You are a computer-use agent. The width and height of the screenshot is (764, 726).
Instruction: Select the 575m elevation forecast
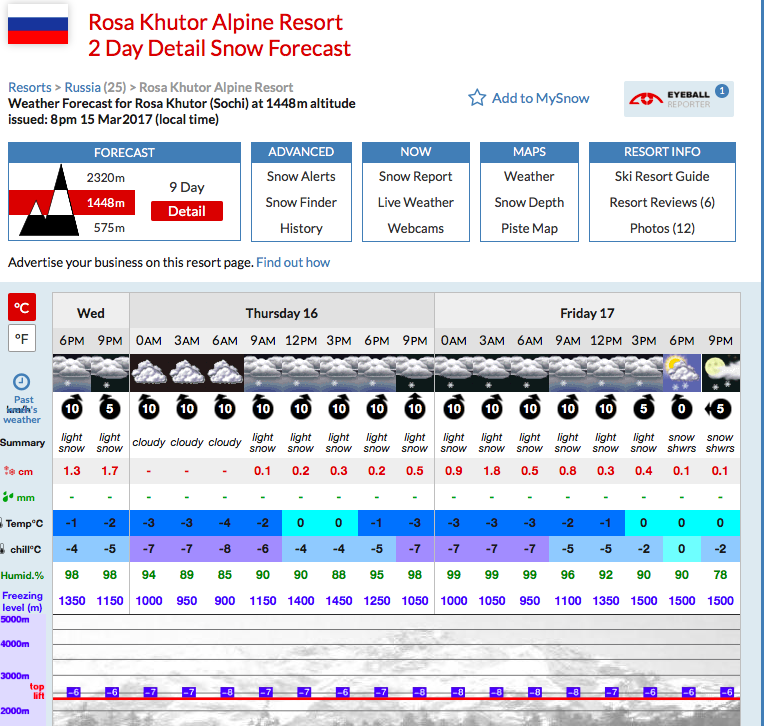pyautogui.click(x=109, y=228)
